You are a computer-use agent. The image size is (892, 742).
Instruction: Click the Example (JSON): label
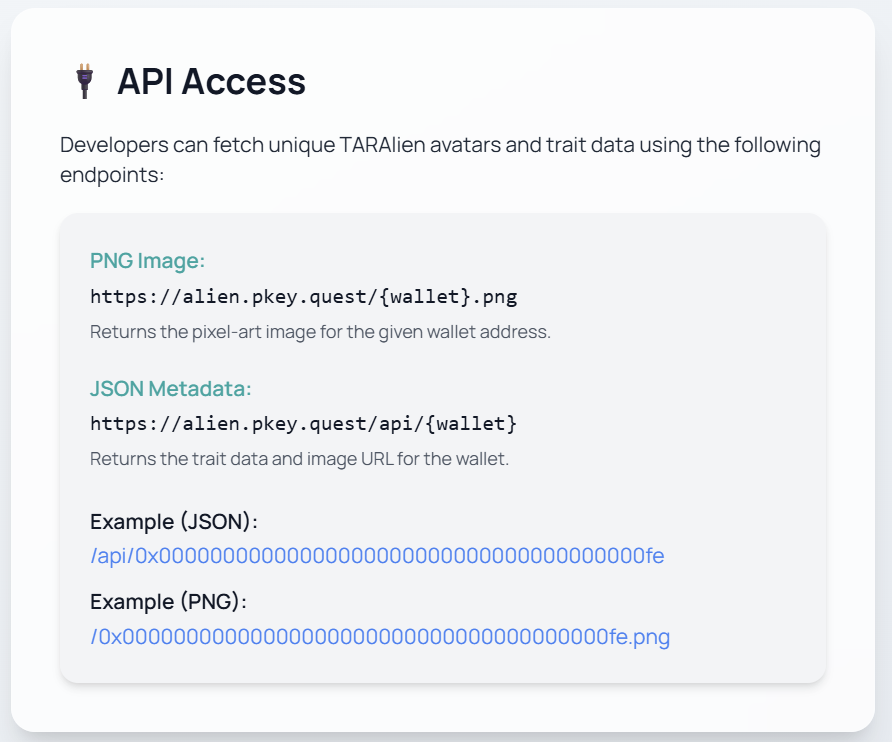174,521
